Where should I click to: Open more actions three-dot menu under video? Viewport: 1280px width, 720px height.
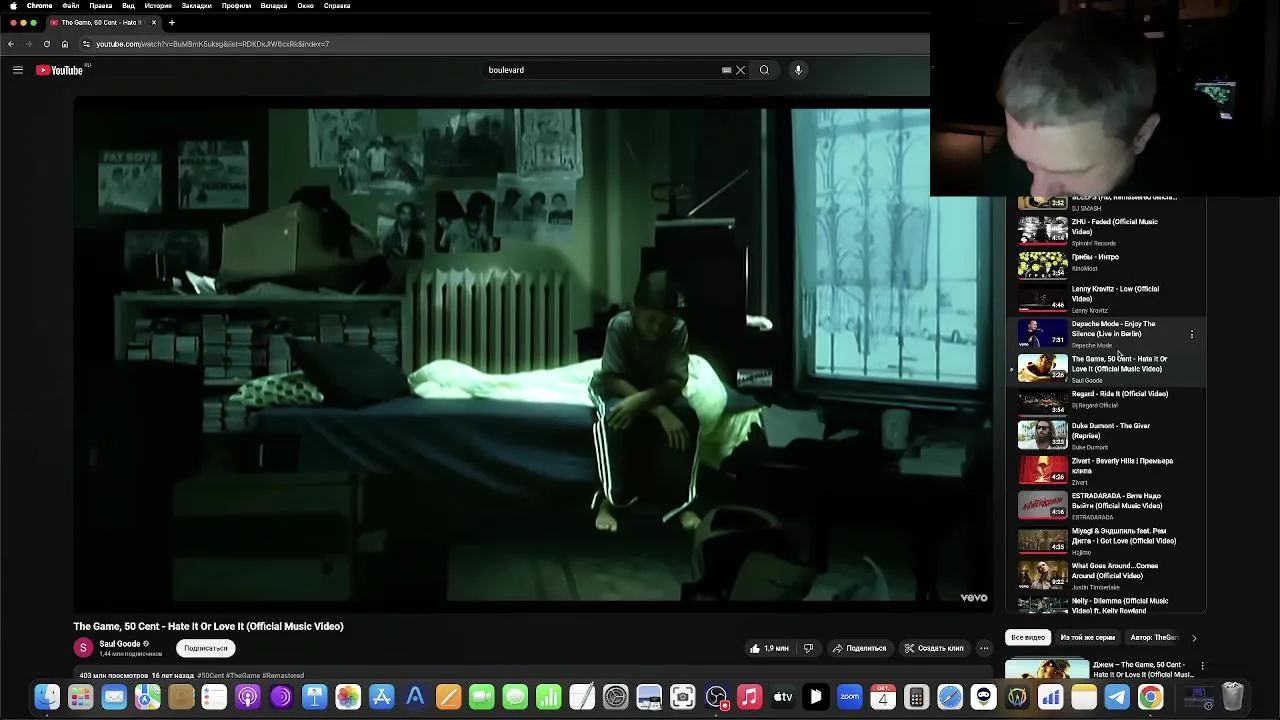click(x=984, y=648)
